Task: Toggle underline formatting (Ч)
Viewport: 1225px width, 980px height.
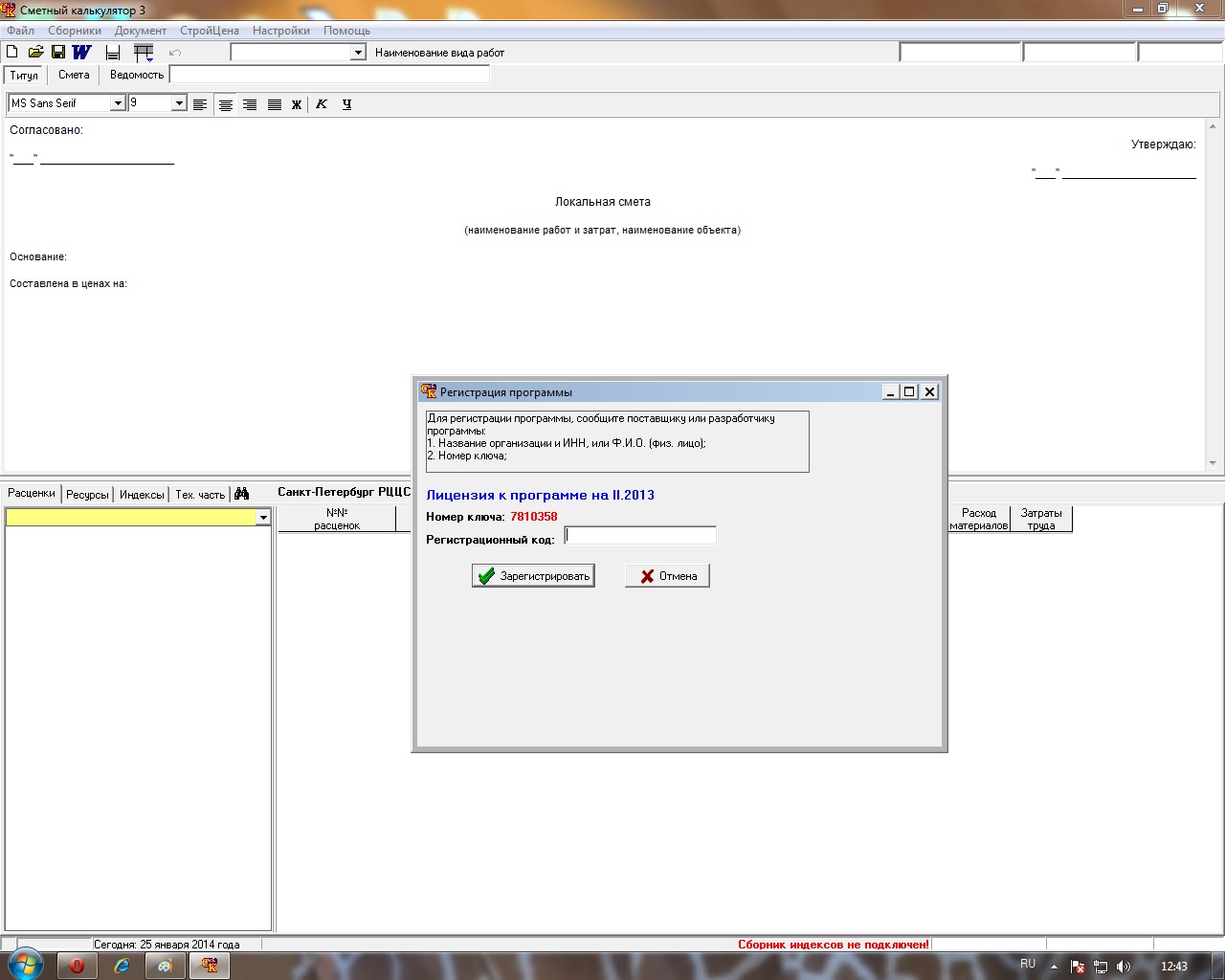Action: tap(346, 104)
